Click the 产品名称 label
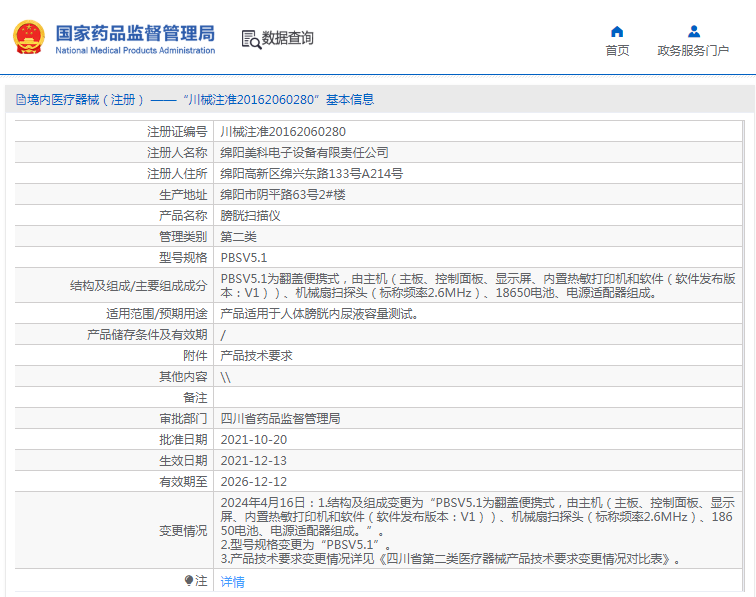This screenshot has height=597, width=756. [183, 216]
